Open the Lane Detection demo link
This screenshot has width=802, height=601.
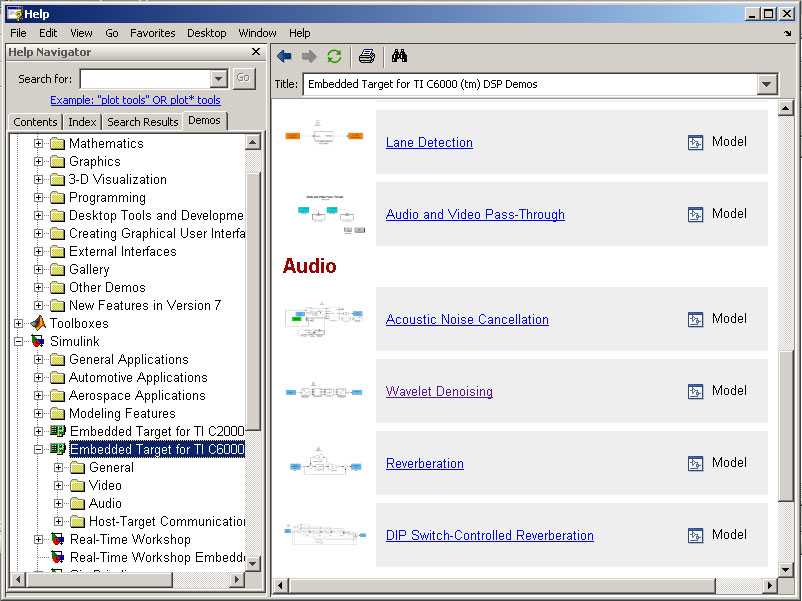point(429,142)
